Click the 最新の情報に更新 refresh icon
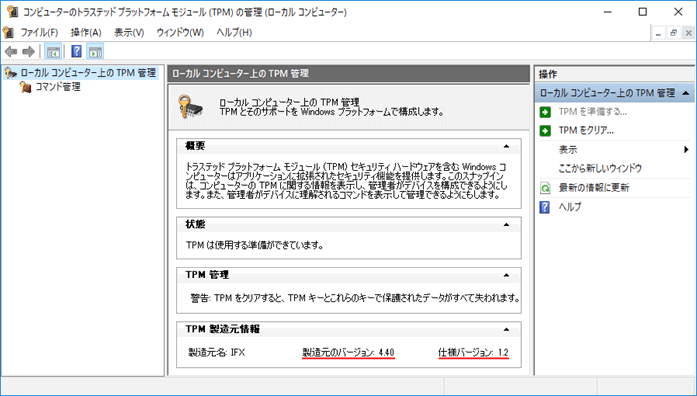 point(545,188)
